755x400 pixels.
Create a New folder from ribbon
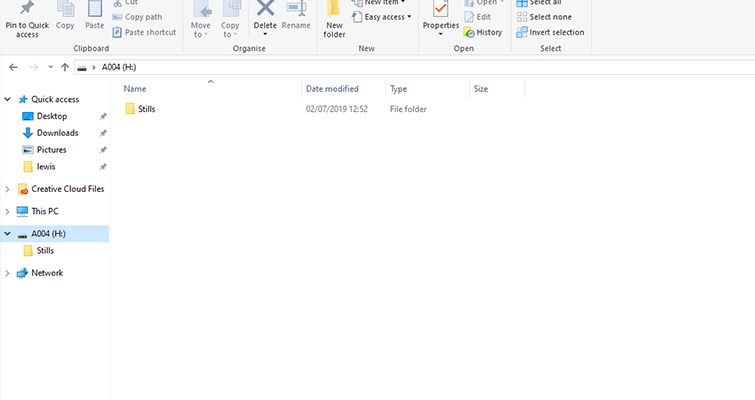(334, 18)
